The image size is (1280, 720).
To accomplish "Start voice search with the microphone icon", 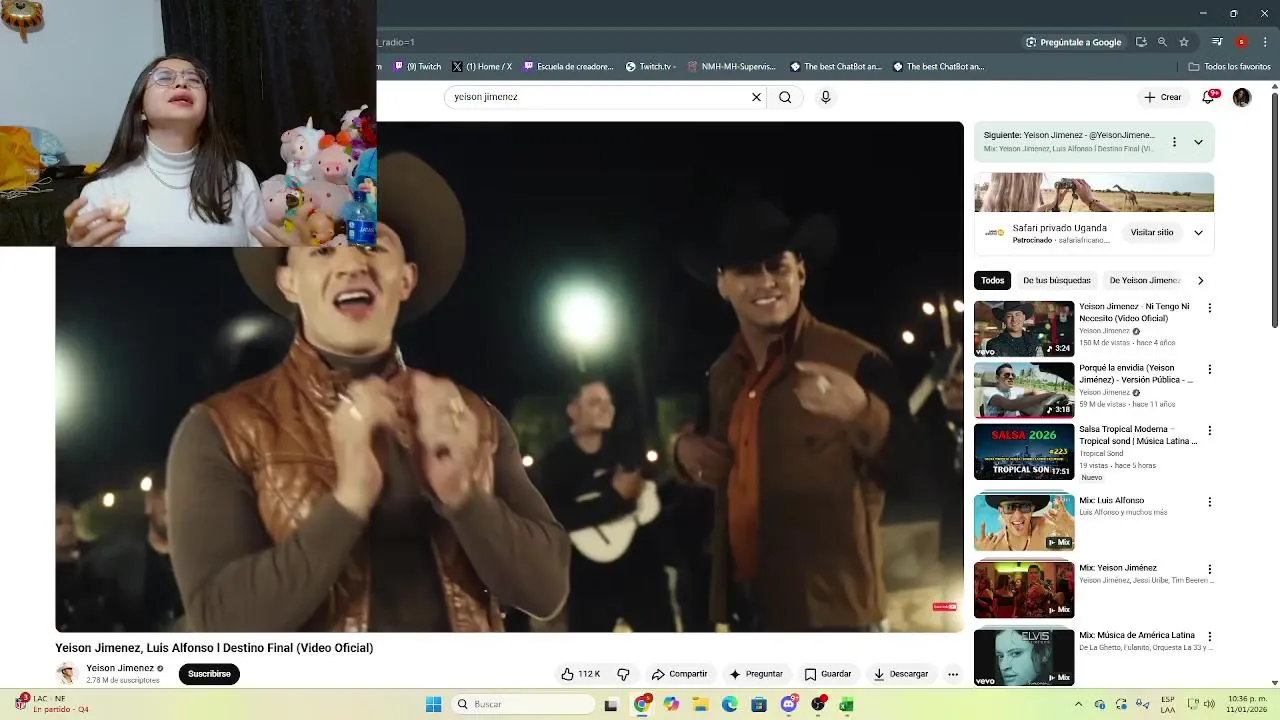I will [825, 97].
